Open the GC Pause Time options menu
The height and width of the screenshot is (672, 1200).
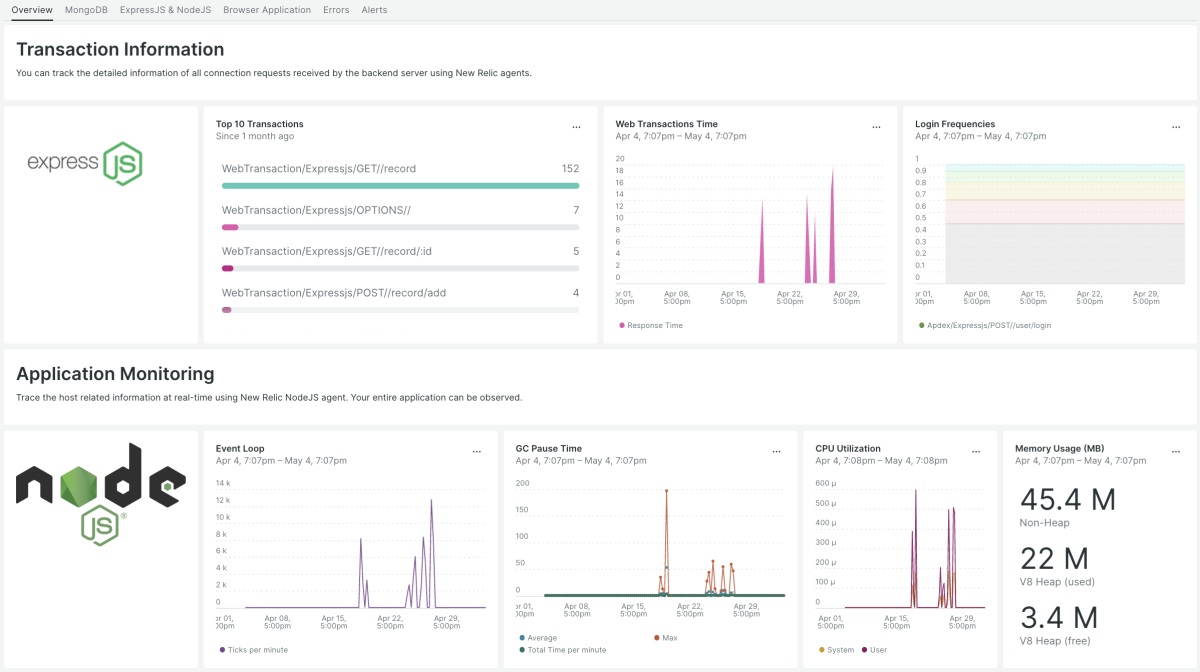[776, 451]
